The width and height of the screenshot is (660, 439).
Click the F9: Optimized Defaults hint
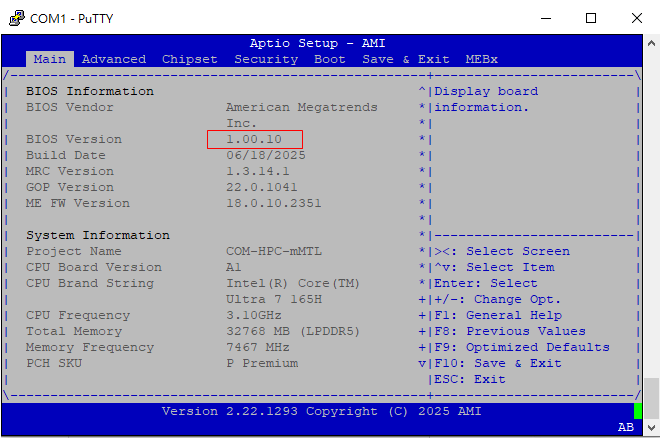pos(522,347)
